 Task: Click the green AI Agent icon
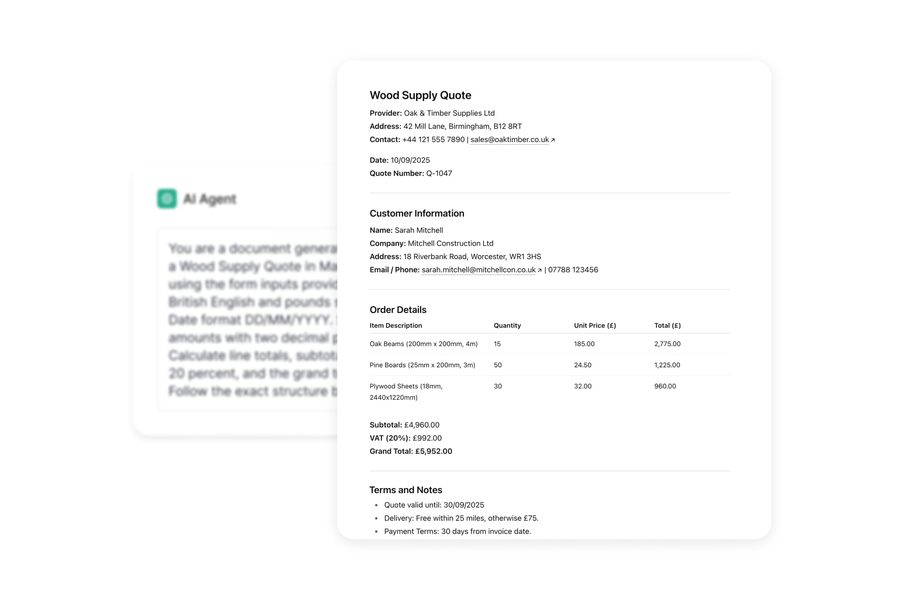click(x=167, y=199)
